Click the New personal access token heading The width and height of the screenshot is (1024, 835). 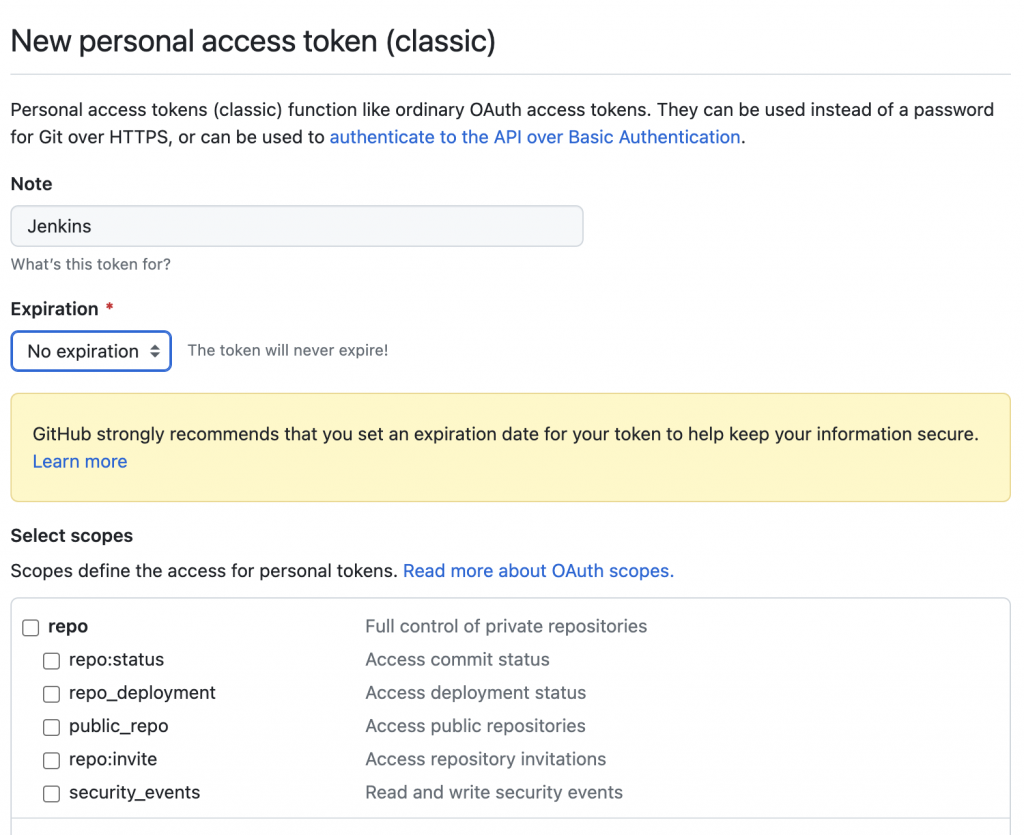[x=253, y=41]
